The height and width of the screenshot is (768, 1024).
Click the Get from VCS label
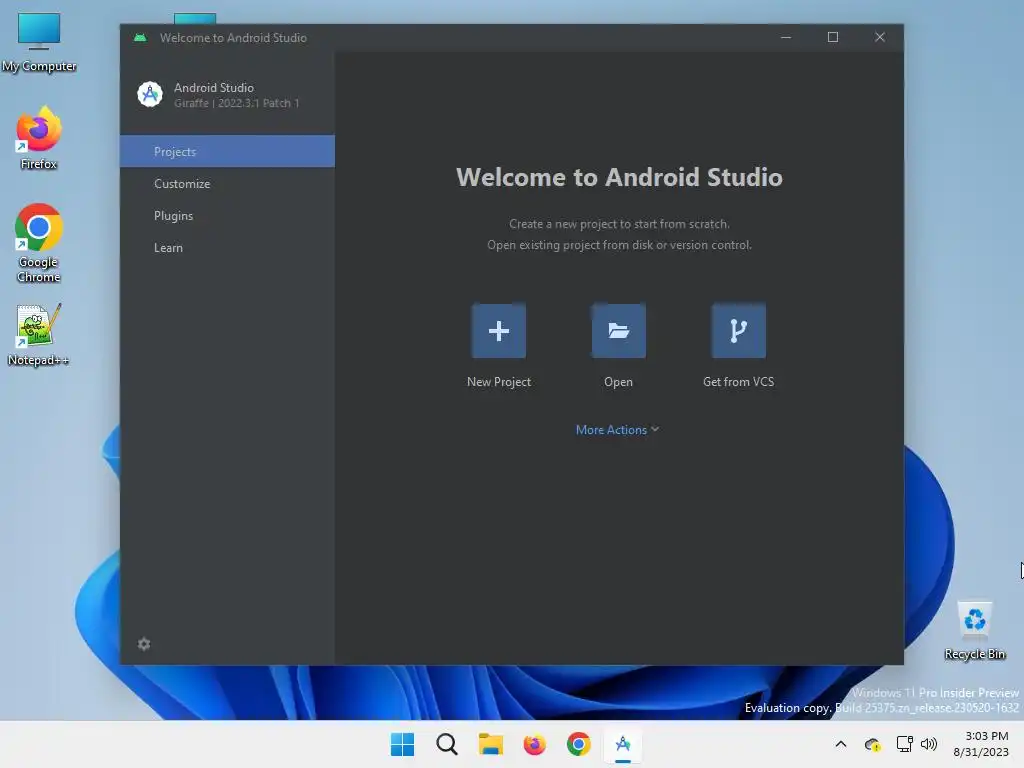pos(738,382)
